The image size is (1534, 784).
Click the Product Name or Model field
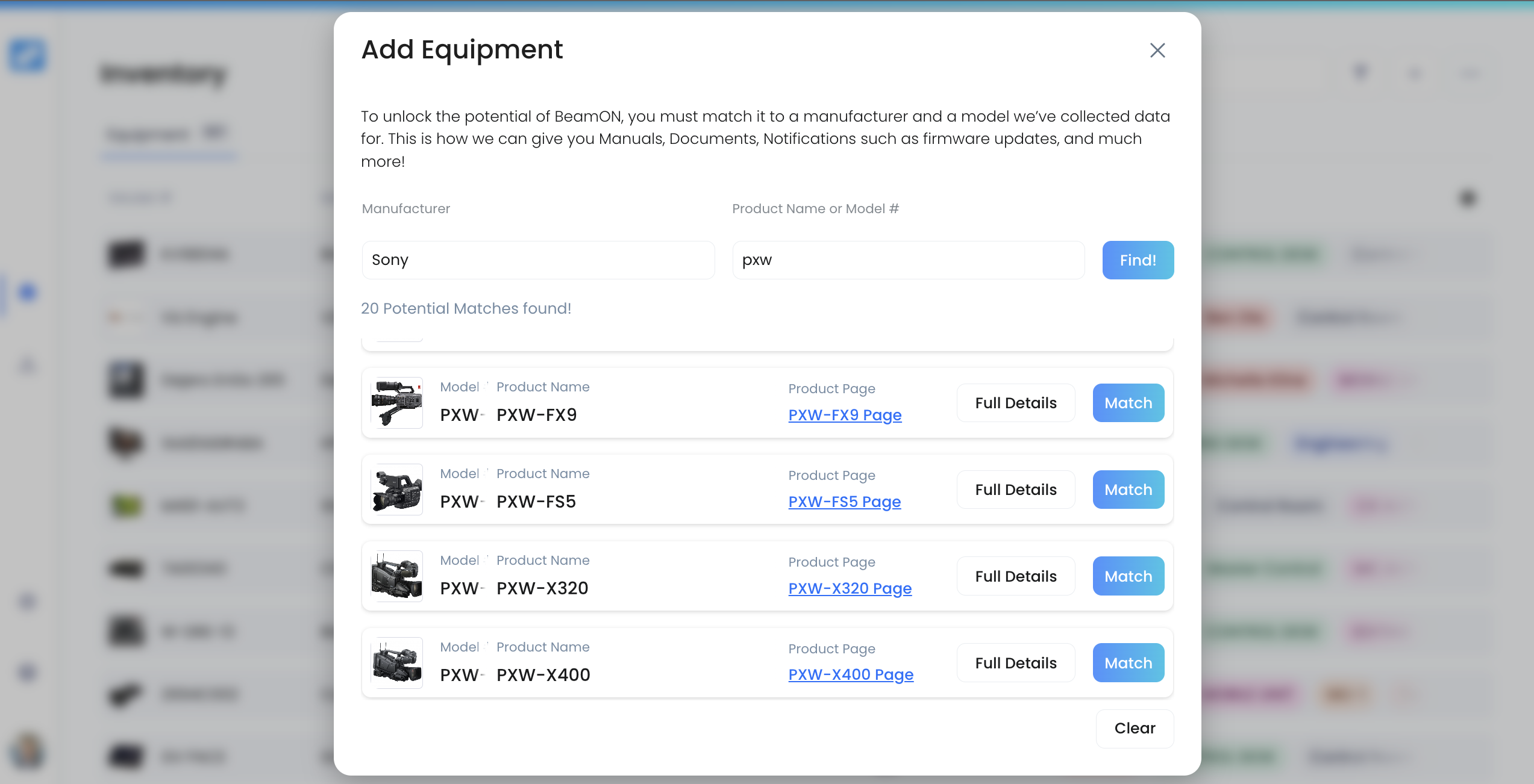coord(908,260)
